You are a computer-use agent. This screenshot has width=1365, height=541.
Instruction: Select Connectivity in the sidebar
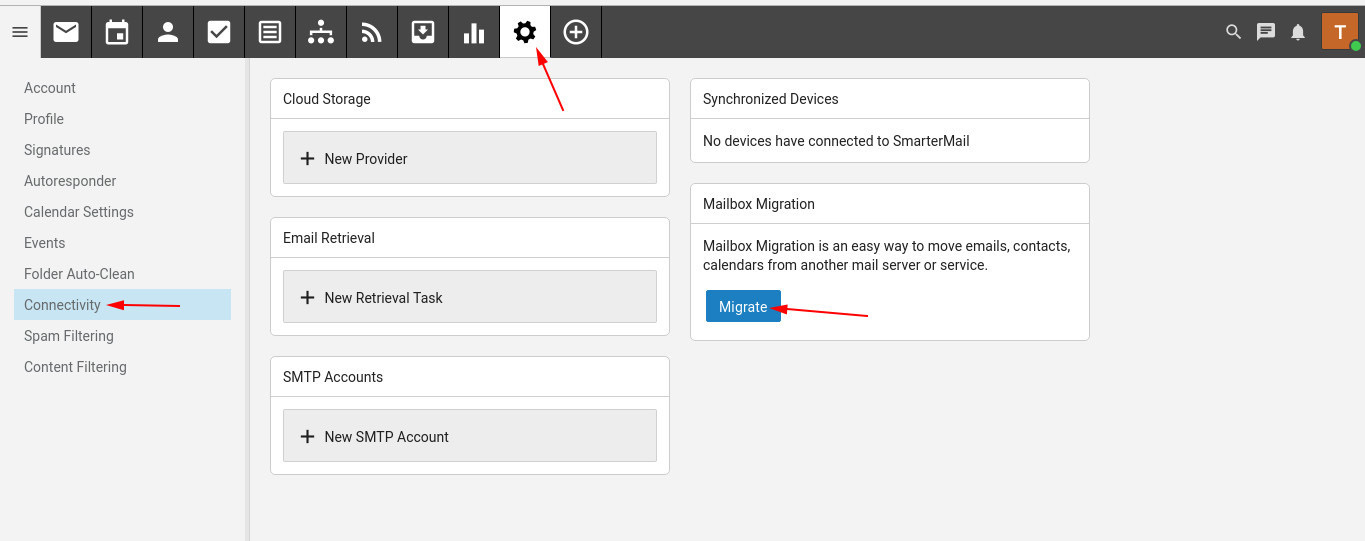pos(62,305)
